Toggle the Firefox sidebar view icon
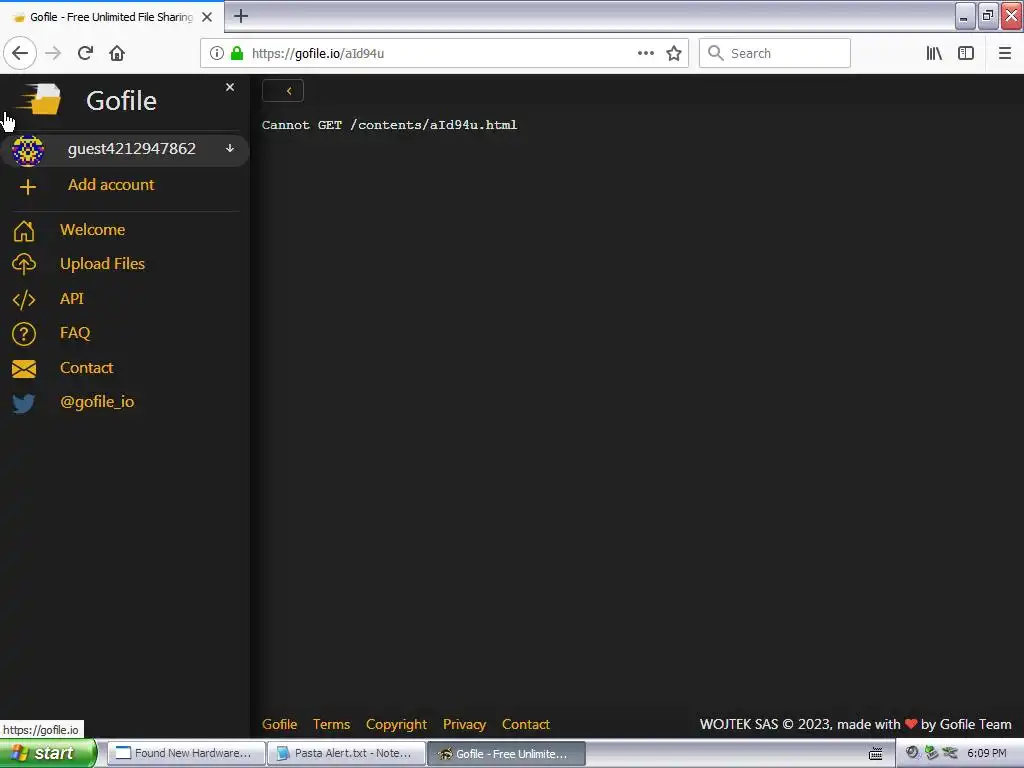Screen dimensions: 1024x768 click(x=966, y=54)
